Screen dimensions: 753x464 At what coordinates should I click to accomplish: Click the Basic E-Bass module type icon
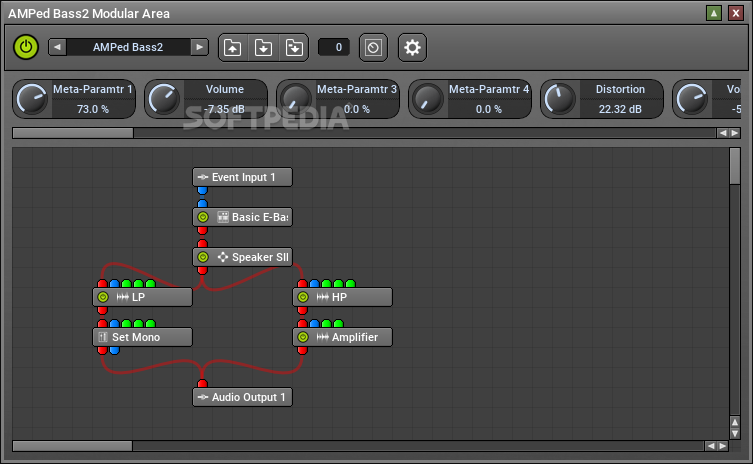(223, 217)
